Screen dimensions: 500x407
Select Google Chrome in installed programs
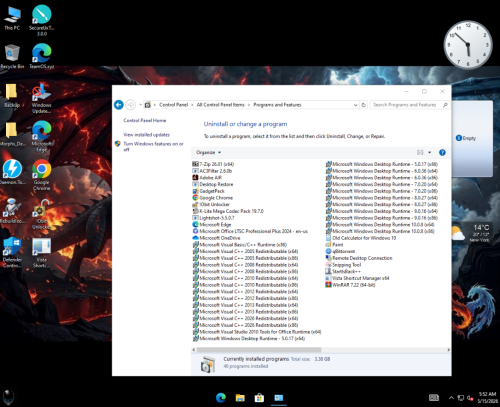click(213, 198)
